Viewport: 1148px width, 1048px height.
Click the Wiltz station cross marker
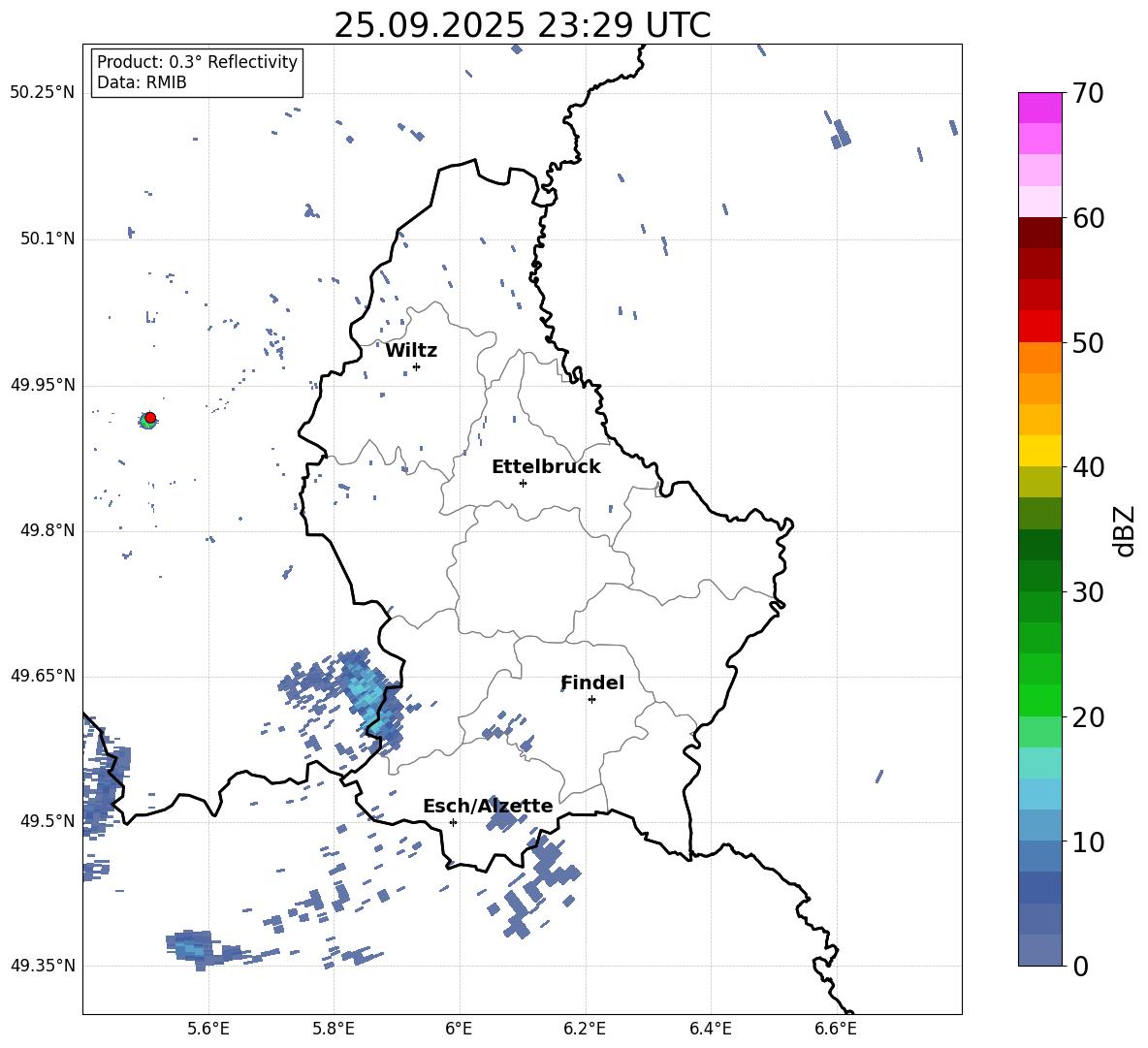click(417, 366)
